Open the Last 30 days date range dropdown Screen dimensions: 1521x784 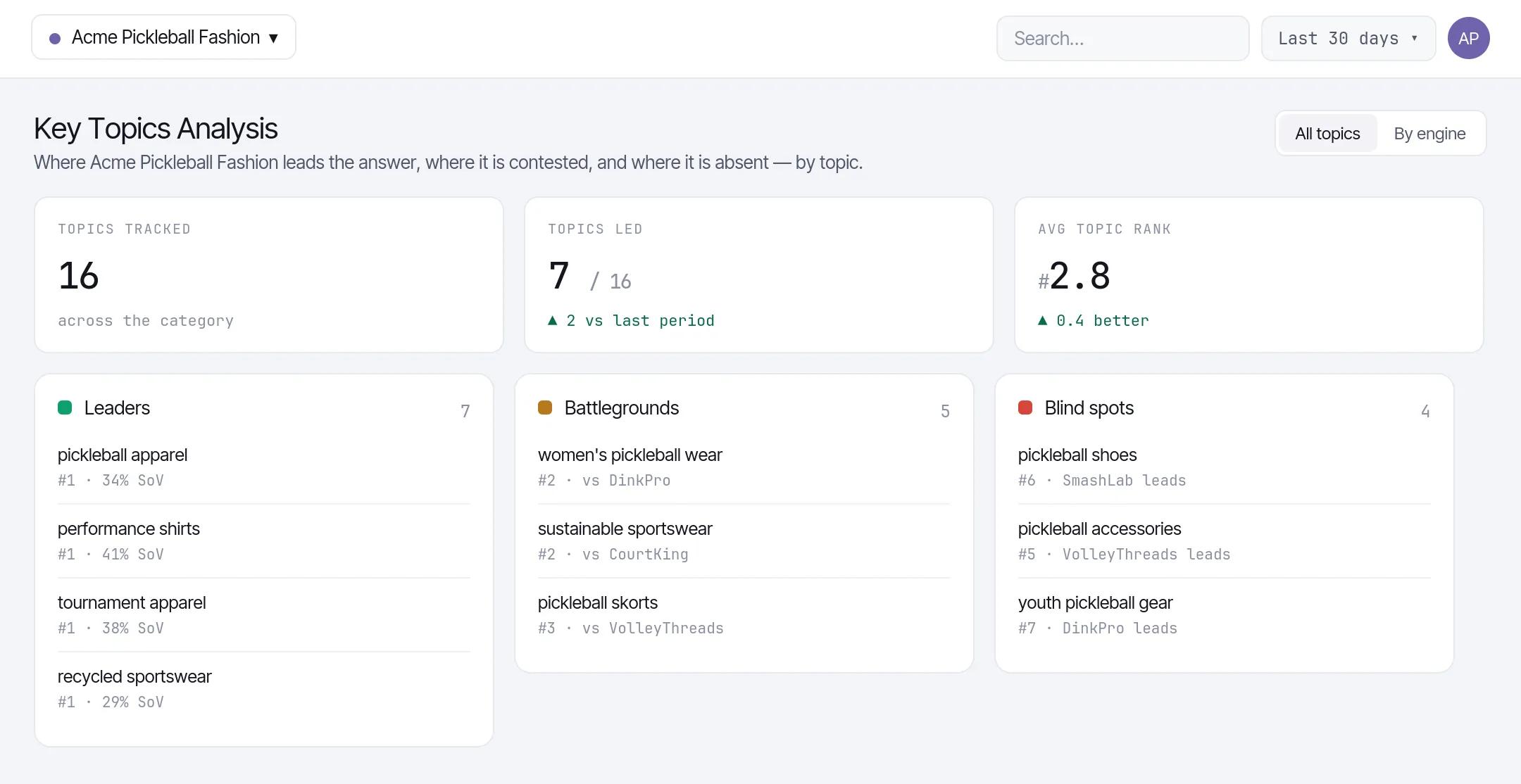pyautogui.click(x=1348, y=39)
